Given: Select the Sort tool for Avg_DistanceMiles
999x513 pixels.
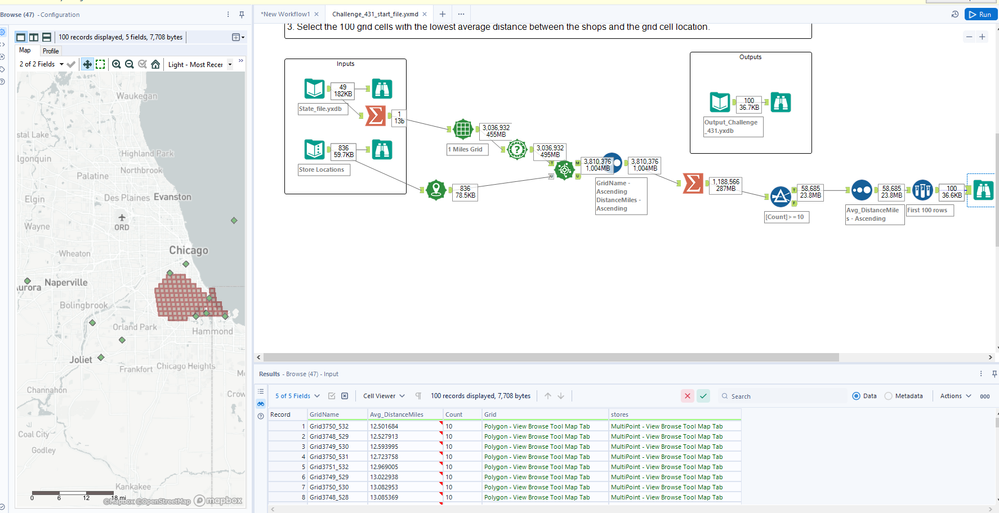Looking at the screenshot, I should (x=861, y=190).
